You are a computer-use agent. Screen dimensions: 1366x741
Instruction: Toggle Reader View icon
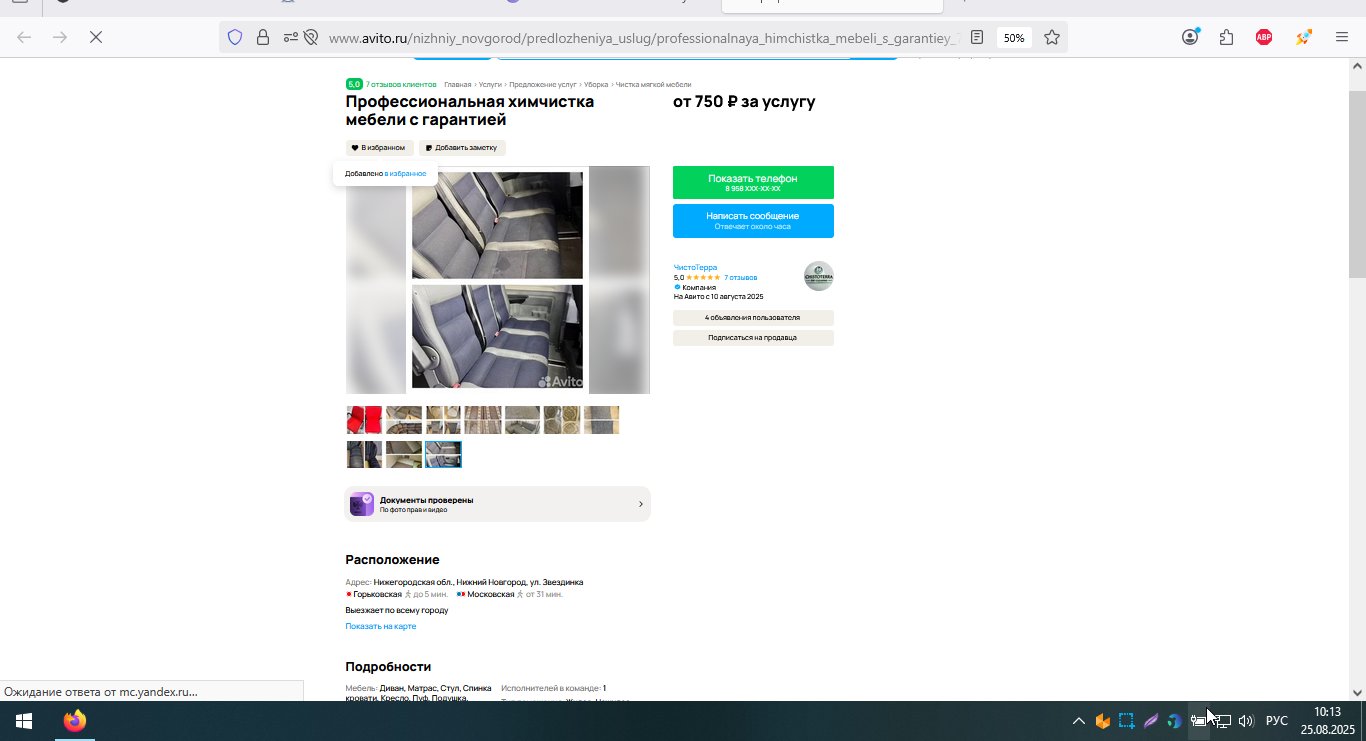pos(977,37)
